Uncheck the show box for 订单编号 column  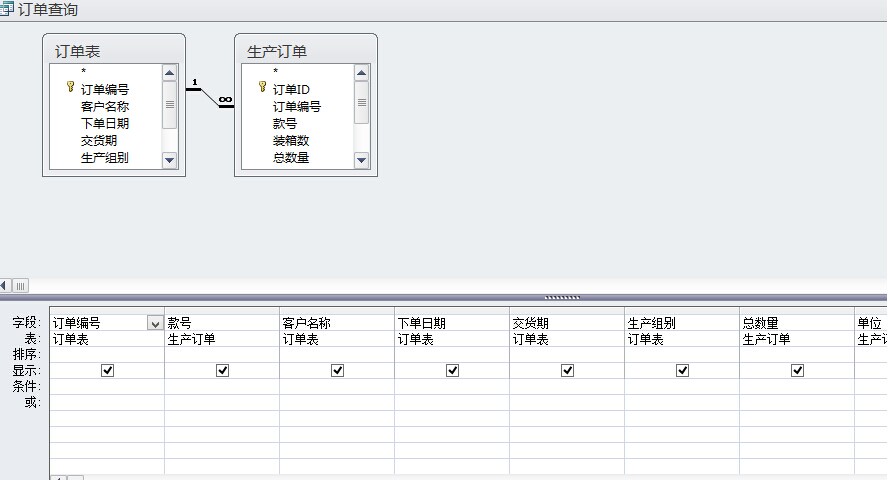click(x=108, y=370)
